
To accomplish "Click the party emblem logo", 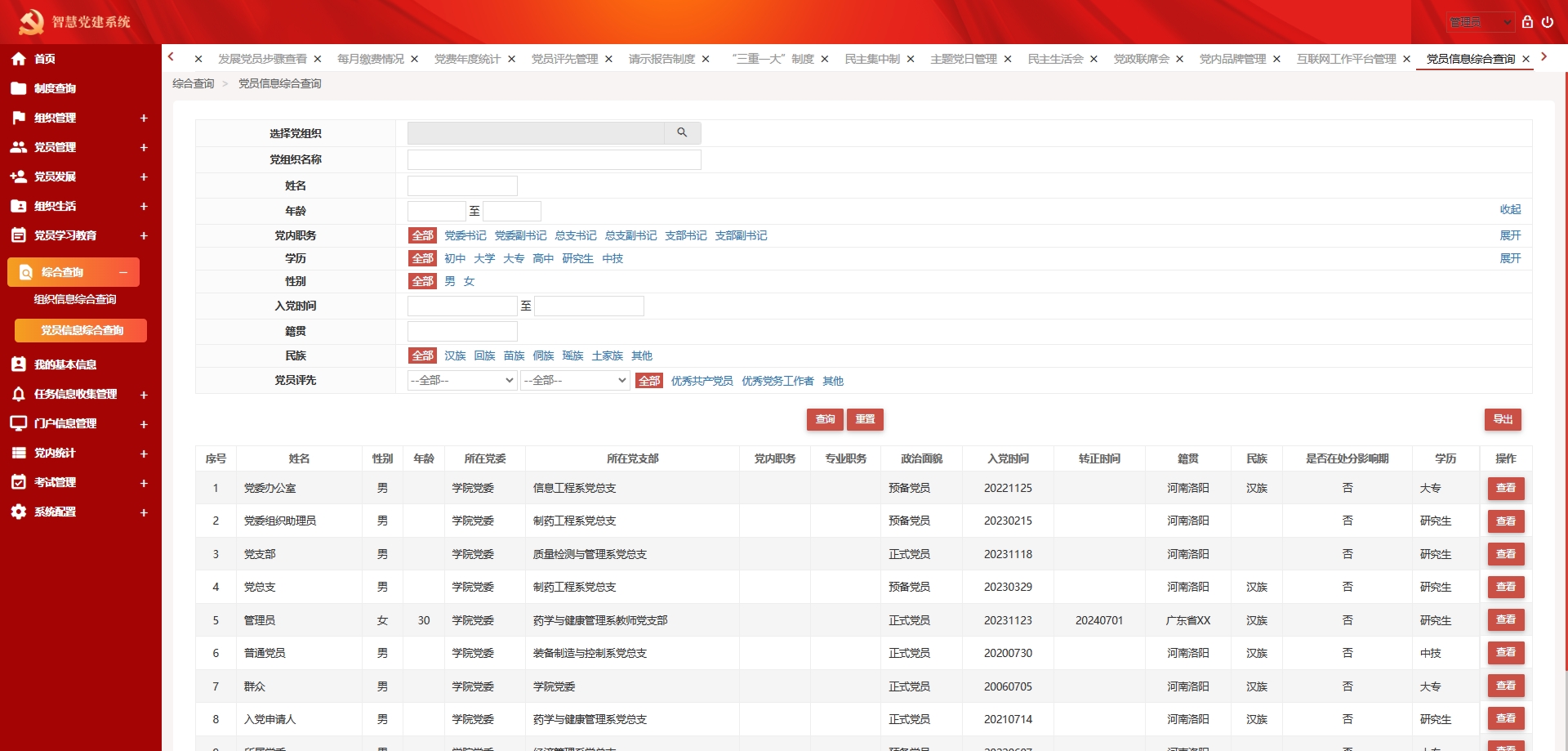I will click(x=31, y=22).
